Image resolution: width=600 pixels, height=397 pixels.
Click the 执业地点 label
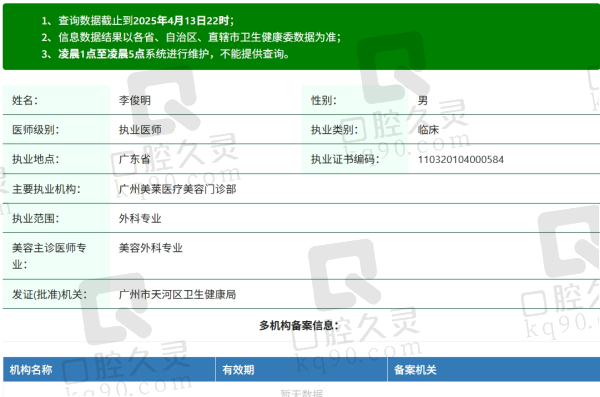point(36,159)
